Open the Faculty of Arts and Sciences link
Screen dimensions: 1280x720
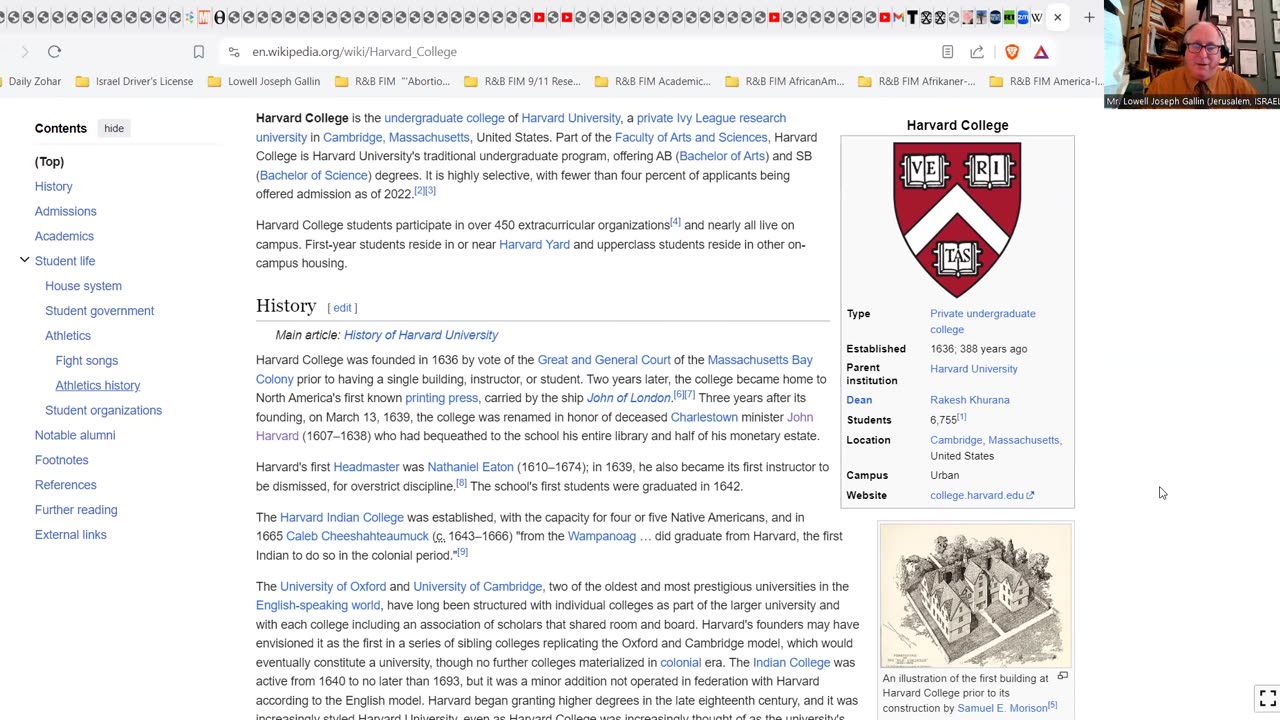point(691,137)
